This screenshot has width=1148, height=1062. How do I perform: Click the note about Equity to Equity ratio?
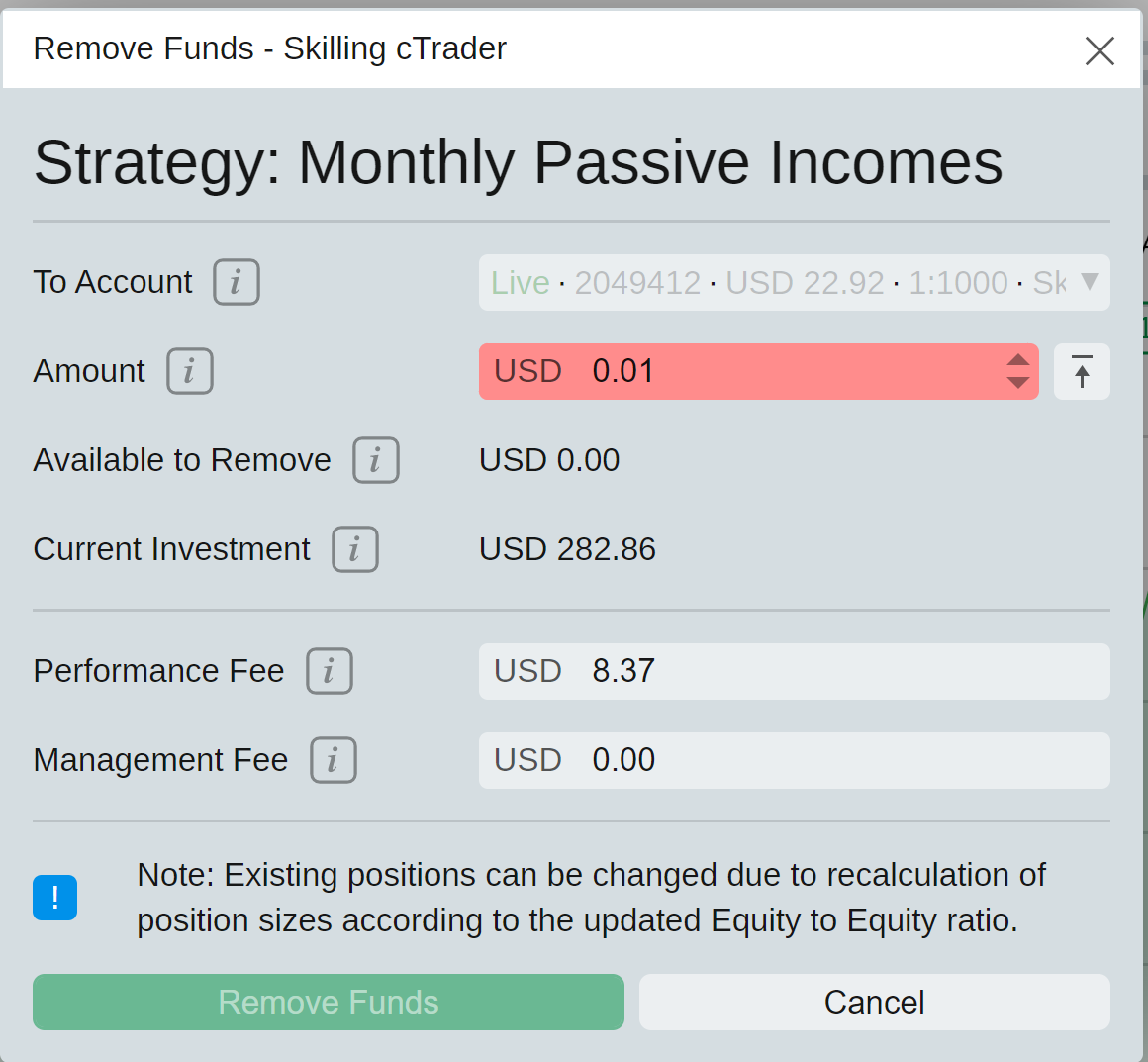coord(592,897)
